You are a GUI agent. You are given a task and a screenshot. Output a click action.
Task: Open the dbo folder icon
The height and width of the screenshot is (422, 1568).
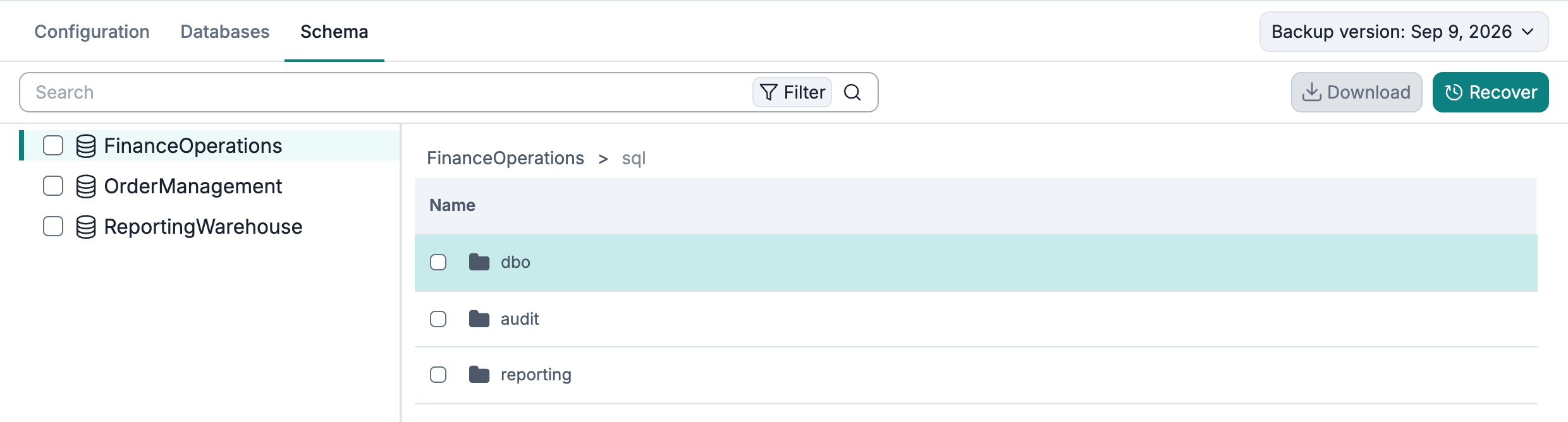[x=479, y=262]
